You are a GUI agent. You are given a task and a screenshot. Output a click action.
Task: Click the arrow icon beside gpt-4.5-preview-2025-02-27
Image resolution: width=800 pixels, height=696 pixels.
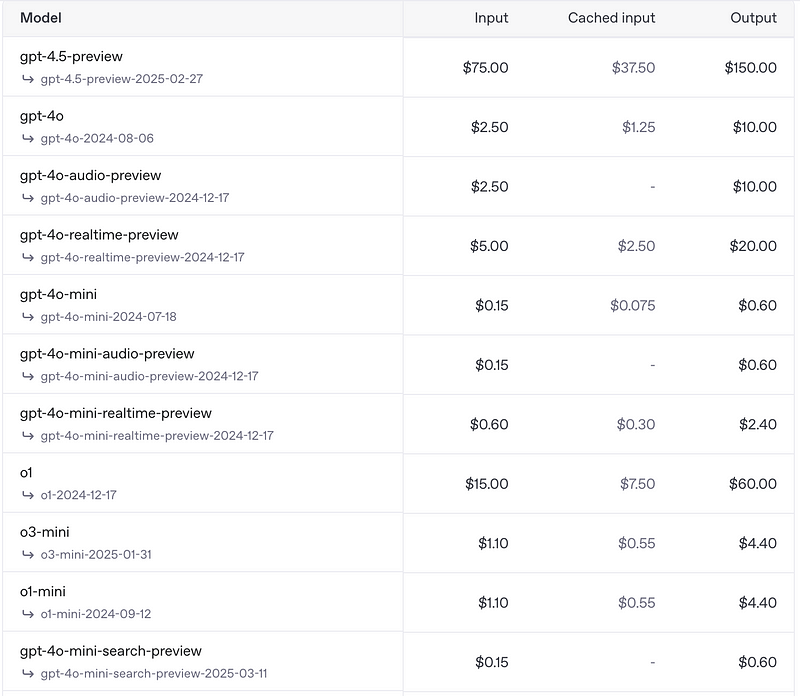point(28,79)
